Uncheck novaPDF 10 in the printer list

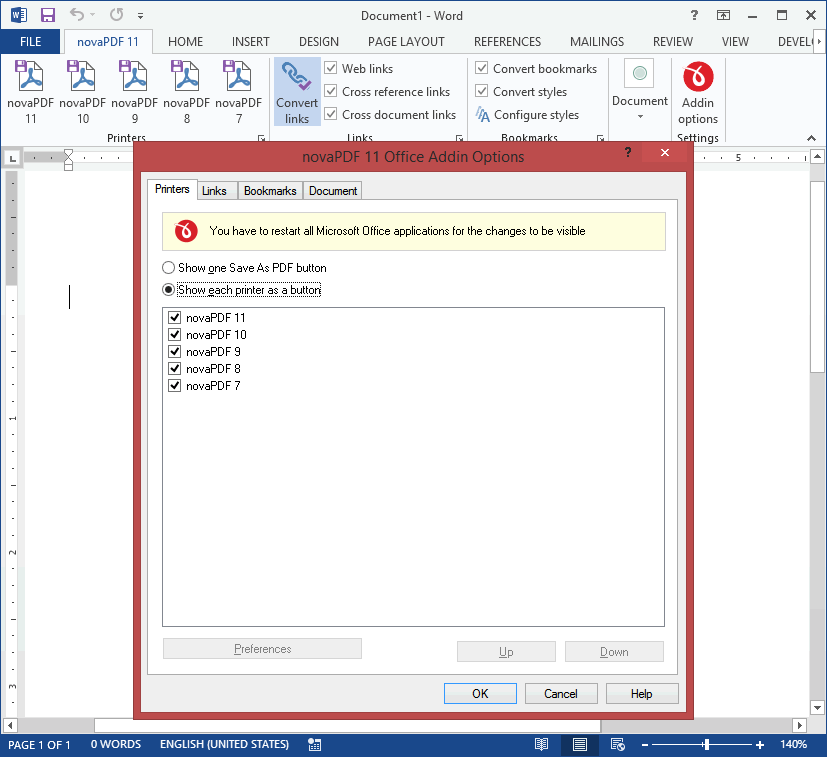(x=175, y=334)
